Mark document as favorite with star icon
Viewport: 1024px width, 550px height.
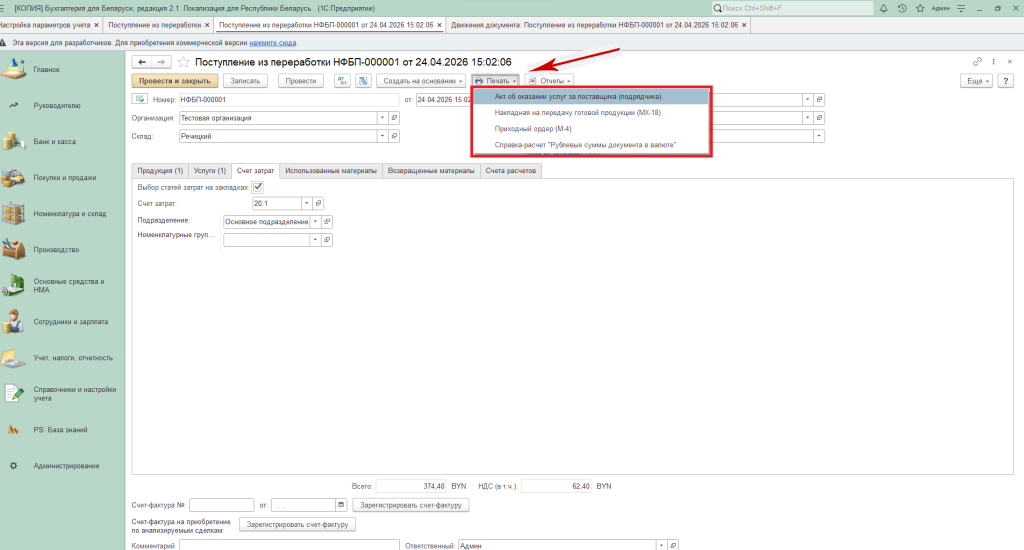[183, 62]
